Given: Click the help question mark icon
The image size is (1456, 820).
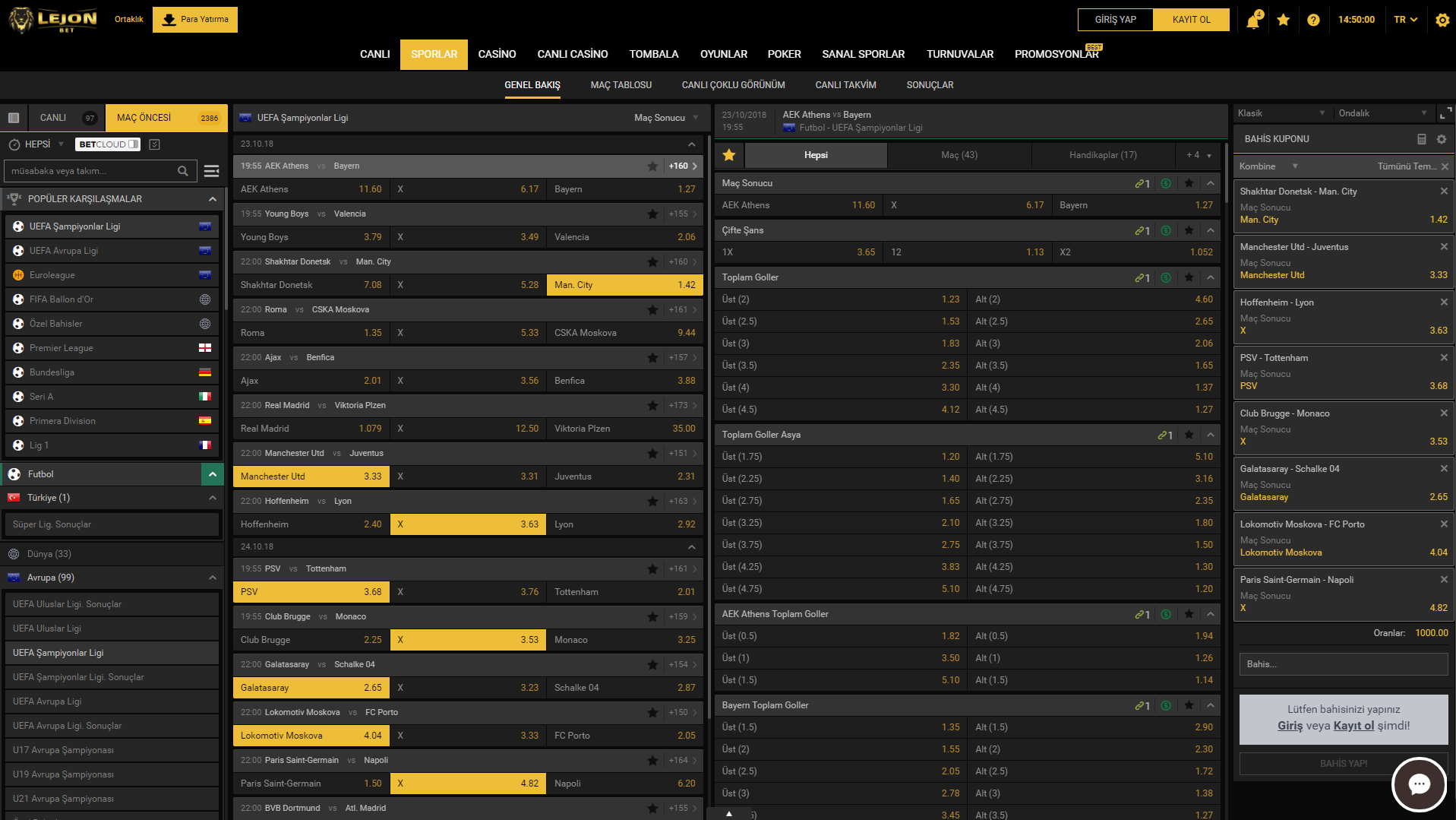Looking at the screenshot, I should pyautogui.click(x=1313, y=21).
